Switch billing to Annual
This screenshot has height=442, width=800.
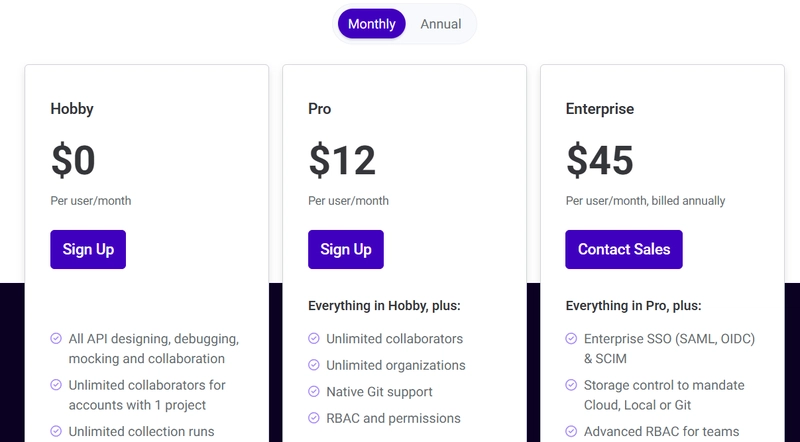coord(440,24)
